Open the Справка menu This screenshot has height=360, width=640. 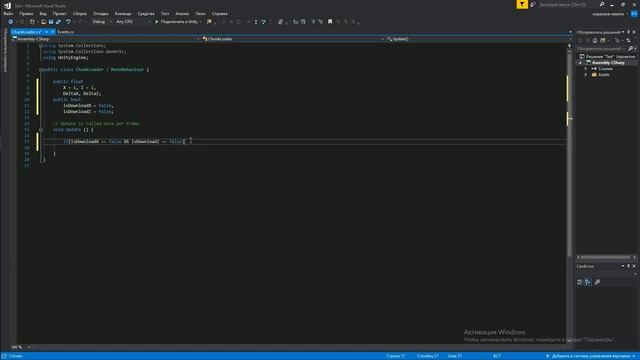coord(220,13)
